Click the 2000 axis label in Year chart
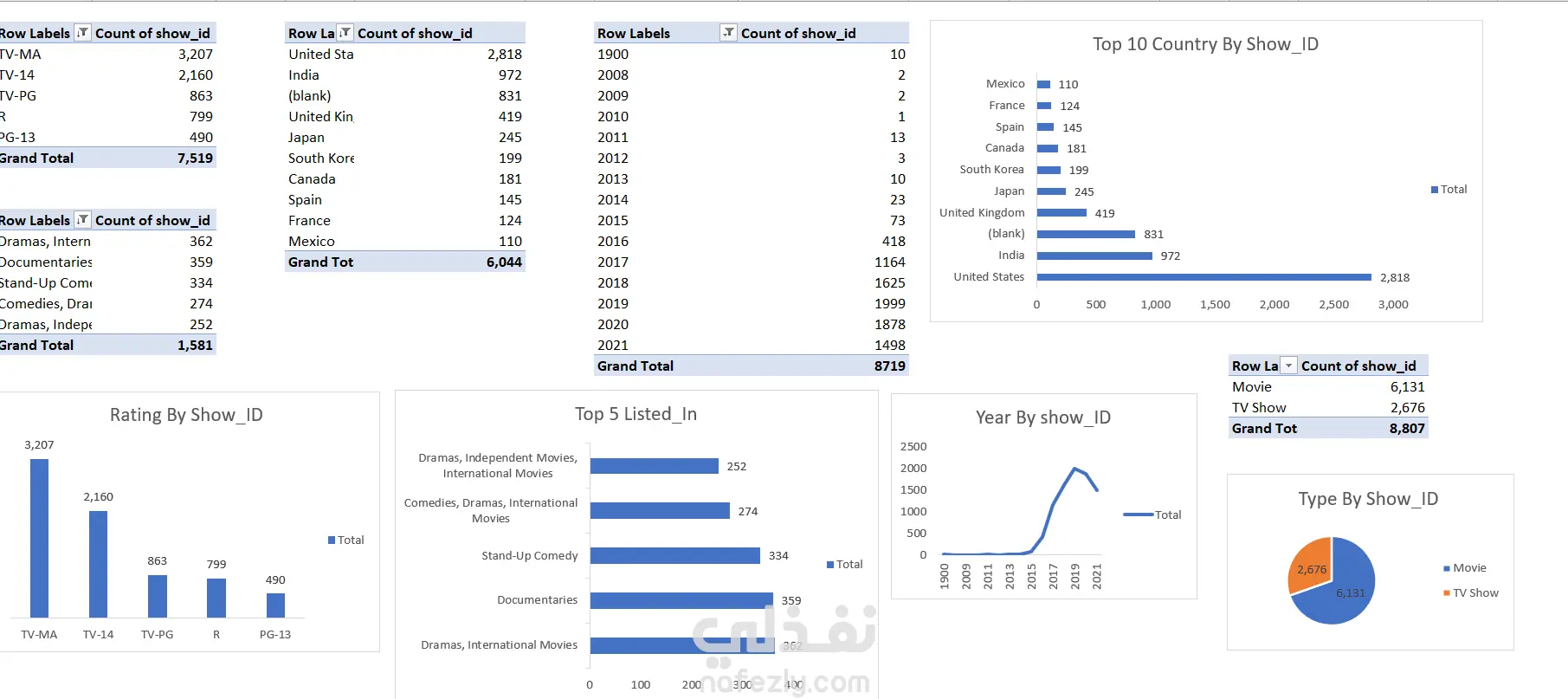This screenshot has width=1568, height=699. (x=913, y=468)
